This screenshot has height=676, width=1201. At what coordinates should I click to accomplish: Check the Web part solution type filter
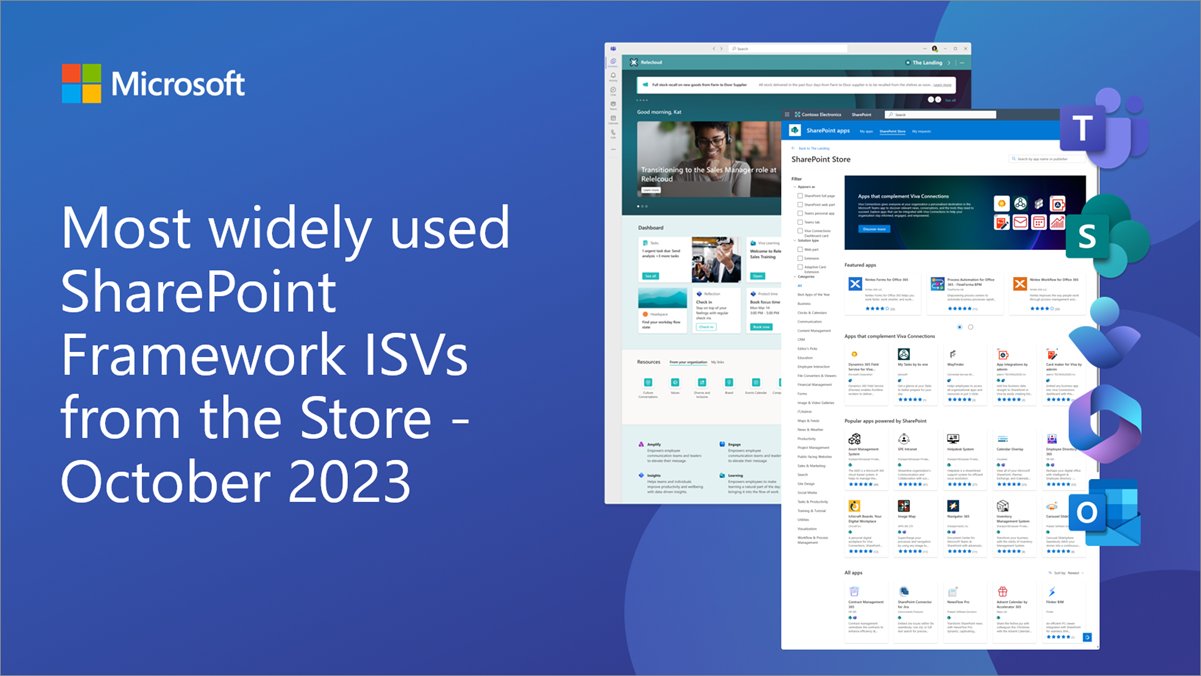pos(799,250)
